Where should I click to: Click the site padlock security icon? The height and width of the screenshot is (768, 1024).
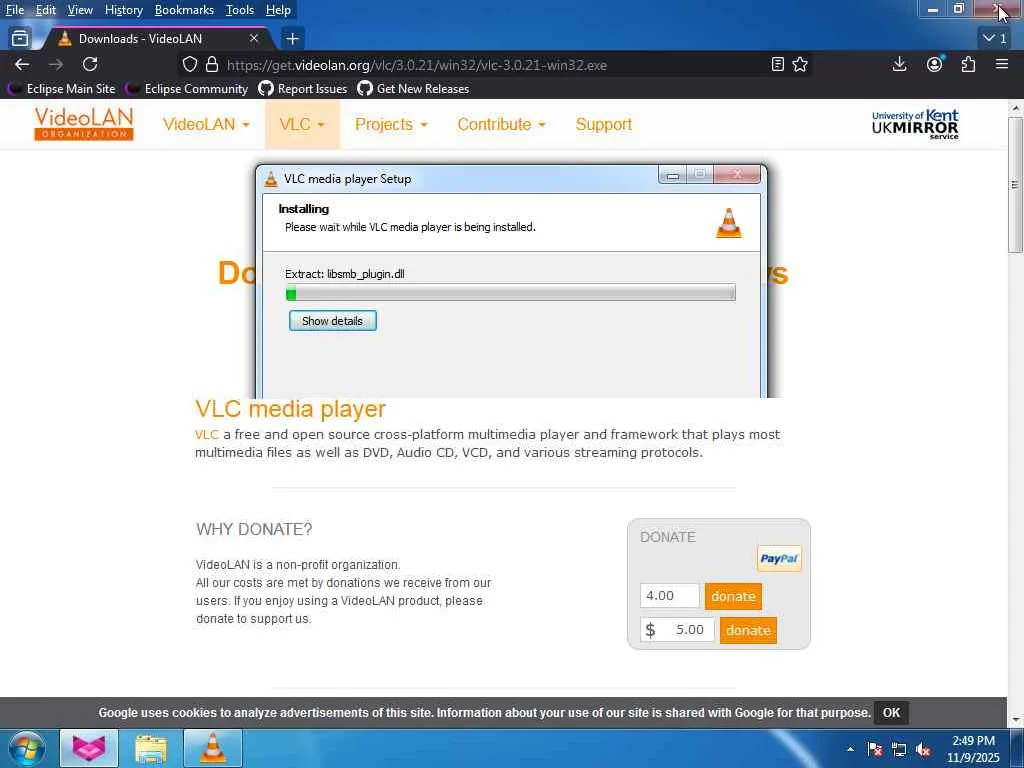[x=212, y=64]
